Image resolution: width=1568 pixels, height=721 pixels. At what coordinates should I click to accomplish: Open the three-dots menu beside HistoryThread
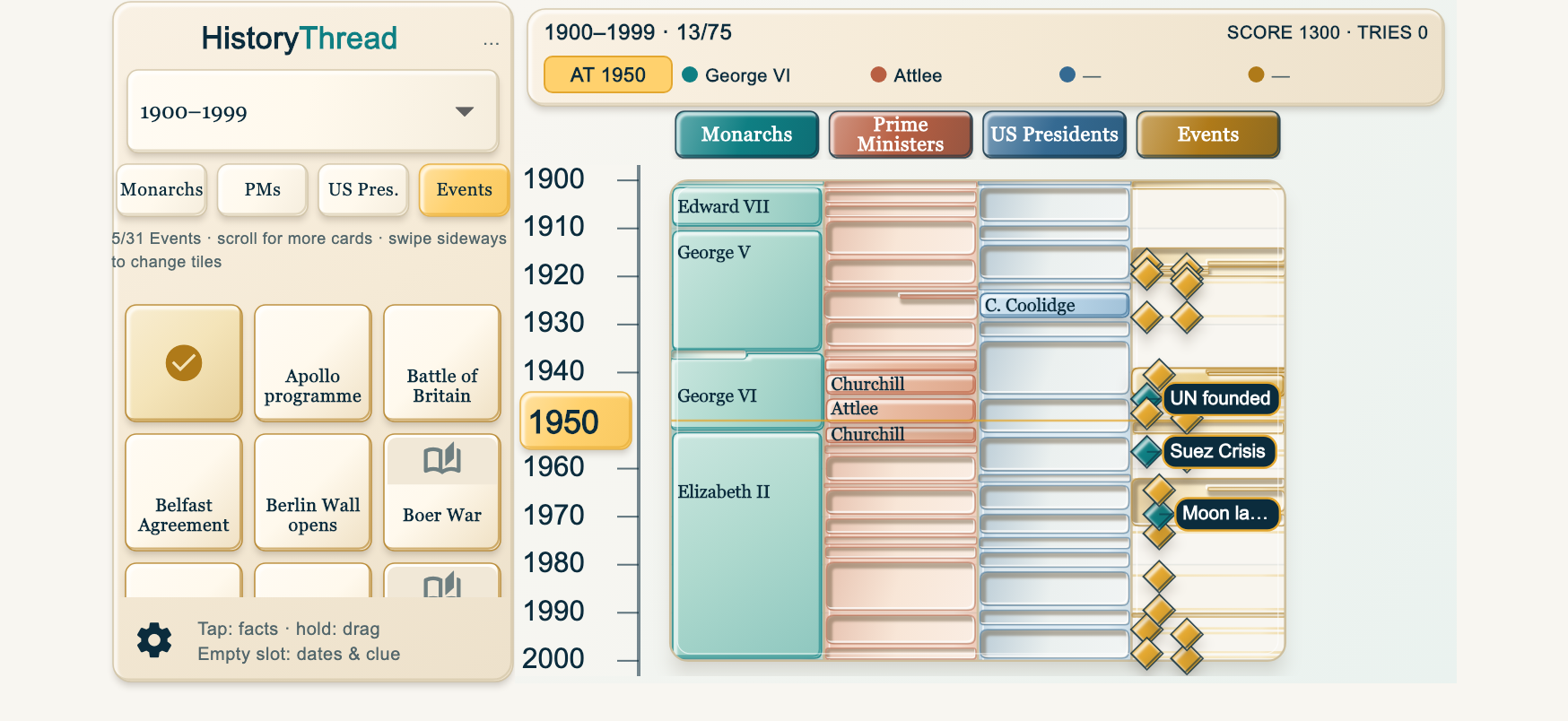tap(491, 43)
